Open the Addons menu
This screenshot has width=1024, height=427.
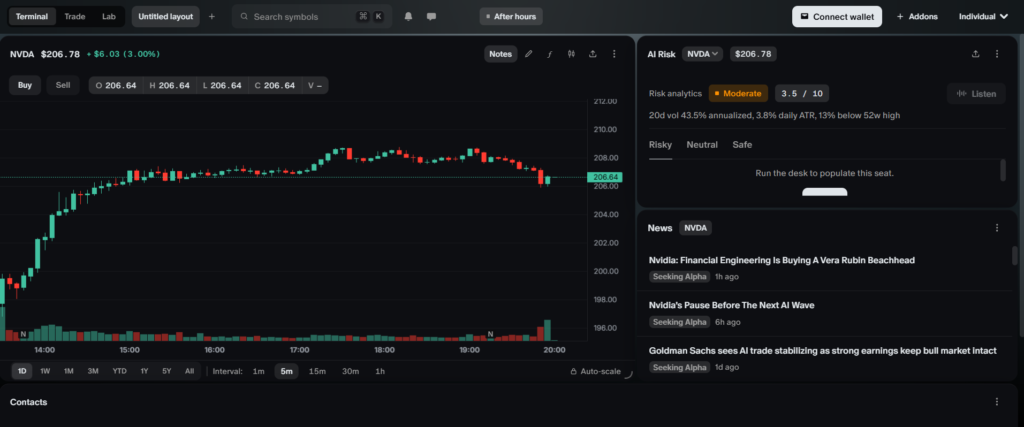[917, 16]
